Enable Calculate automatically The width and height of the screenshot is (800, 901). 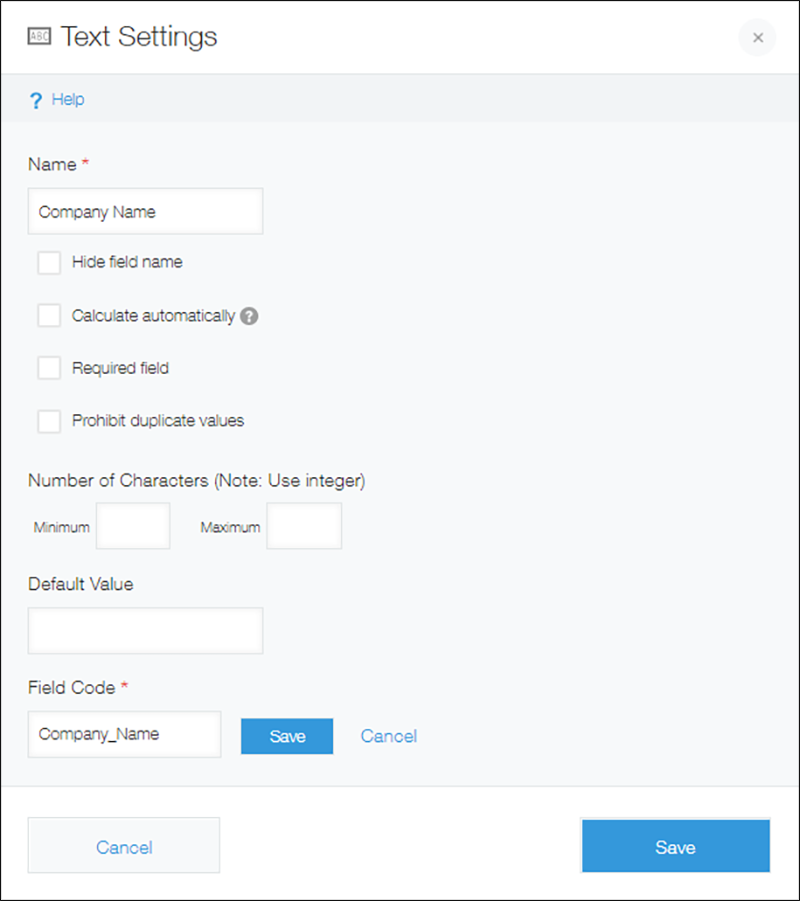[49, 315]
